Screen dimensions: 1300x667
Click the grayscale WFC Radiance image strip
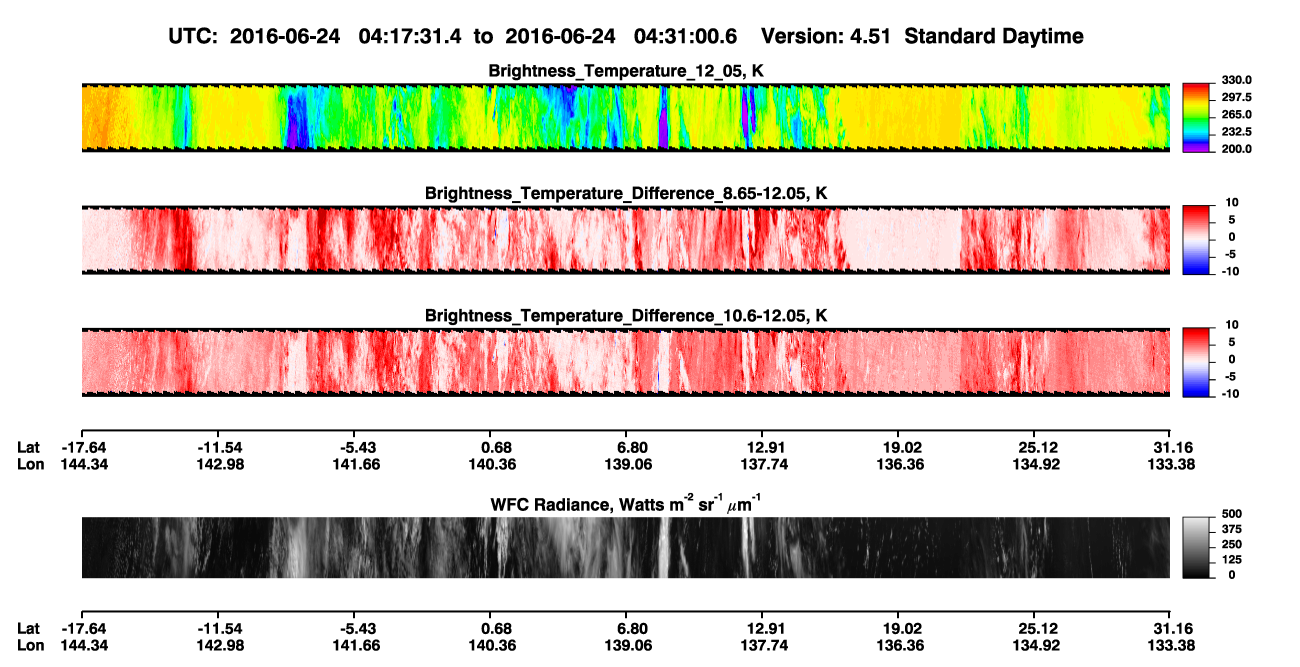coord(625,547)
